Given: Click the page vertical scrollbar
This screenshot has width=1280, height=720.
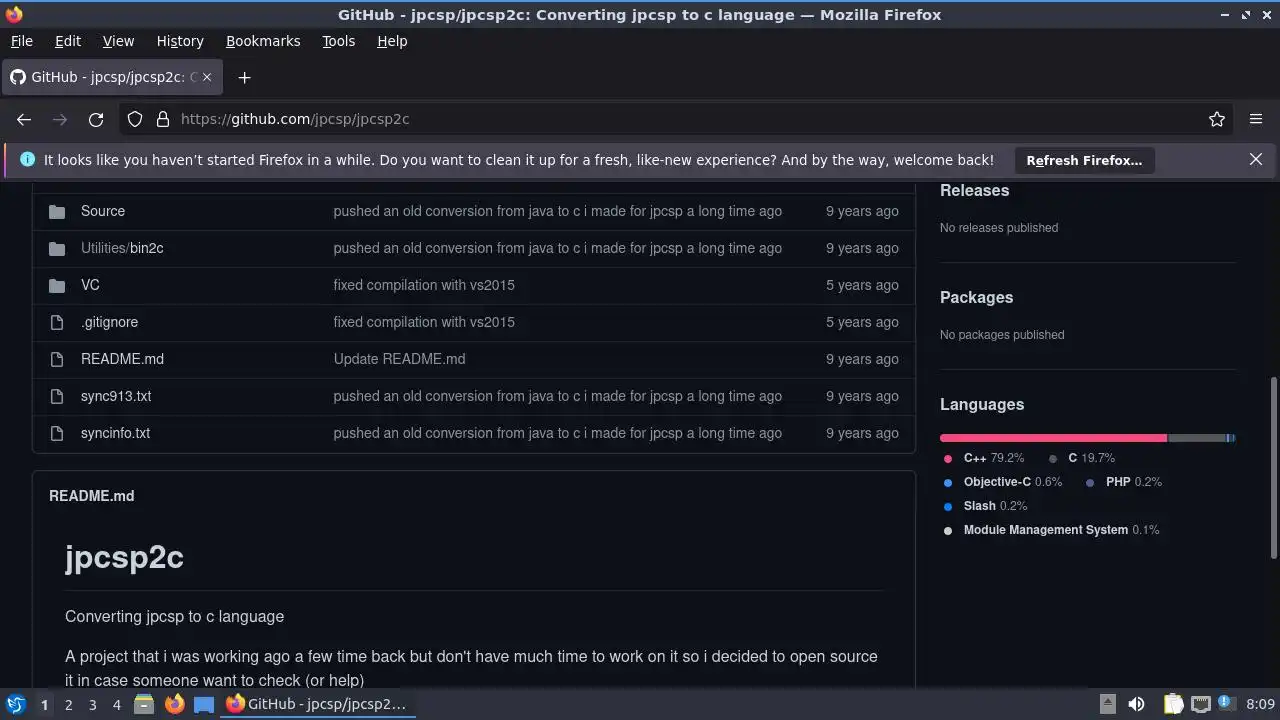Looking at the screenshot, I should (x=1273, y=467).
